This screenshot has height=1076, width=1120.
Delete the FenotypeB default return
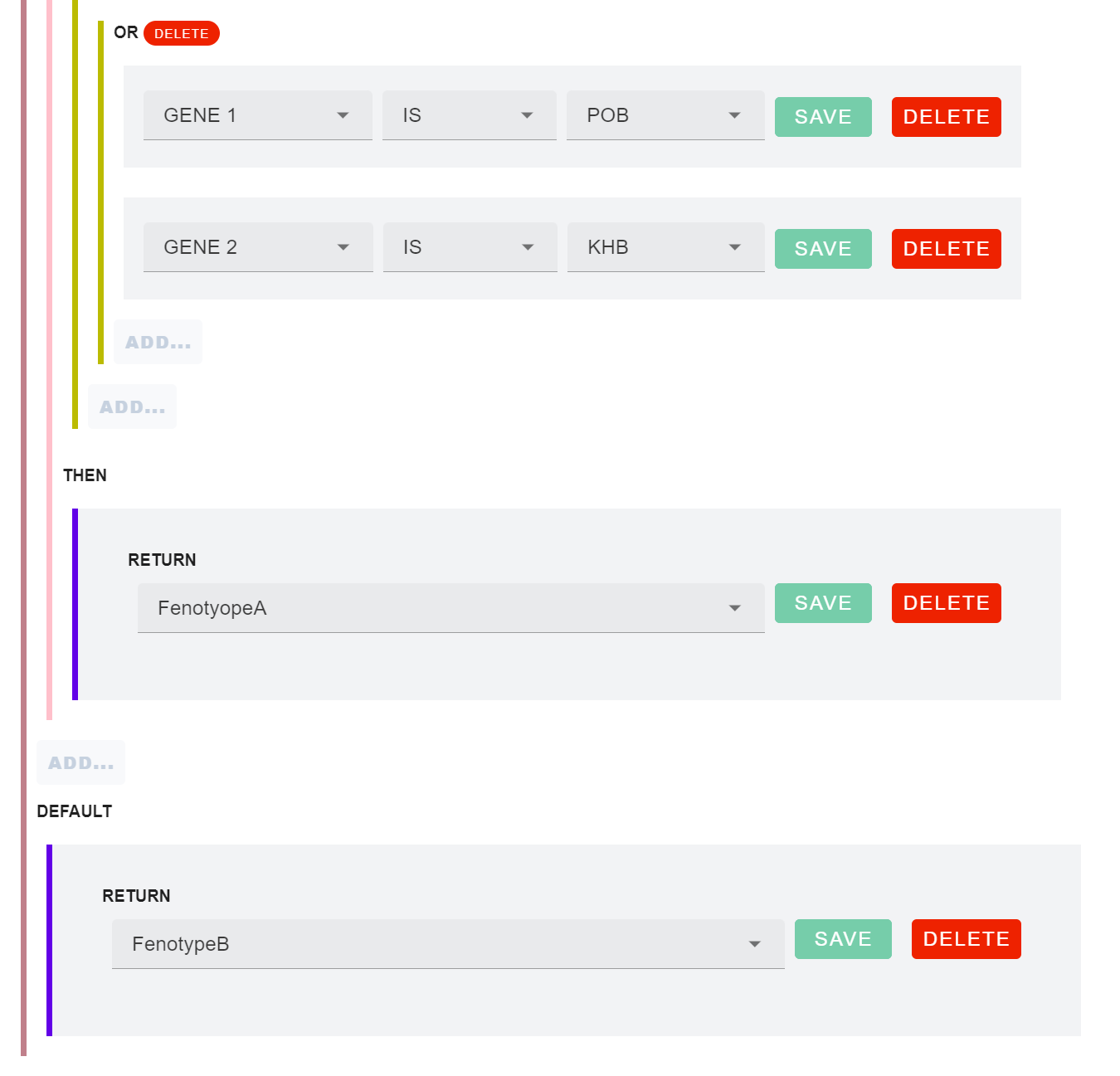[x=966, y=939]
